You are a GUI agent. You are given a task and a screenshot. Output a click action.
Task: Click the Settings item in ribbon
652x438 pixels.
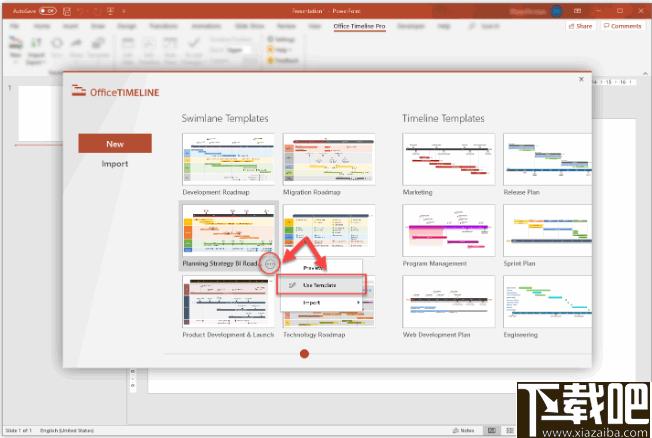tap(281, 40)
